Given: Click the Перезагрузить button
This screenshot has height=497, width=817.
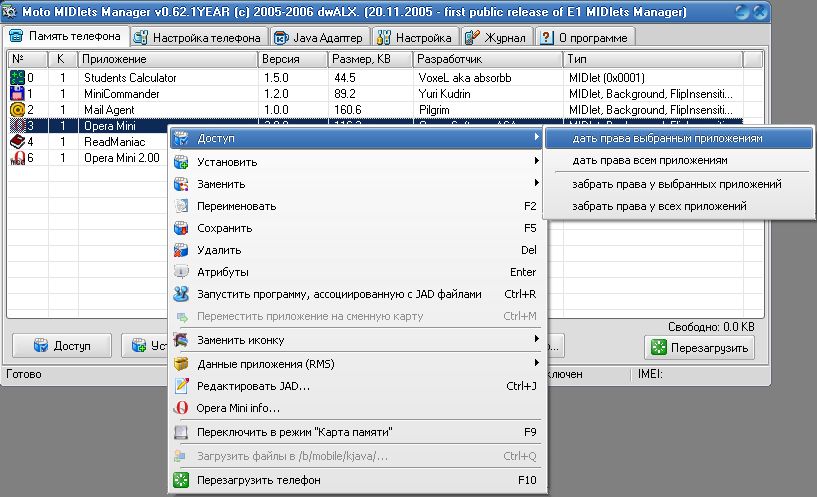Looking at the screenshot, I should (699, 347).
